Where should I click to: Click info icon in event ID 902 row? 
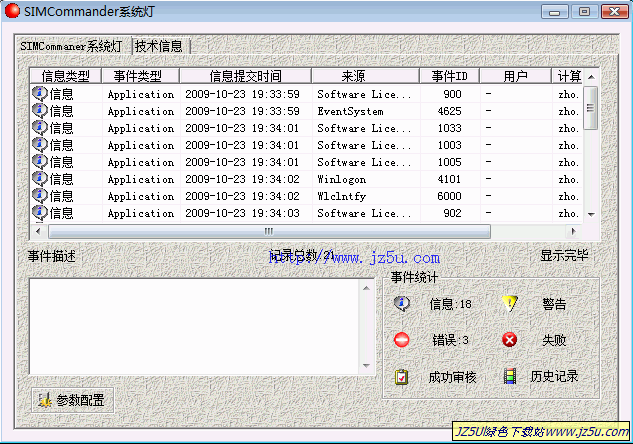40,212
